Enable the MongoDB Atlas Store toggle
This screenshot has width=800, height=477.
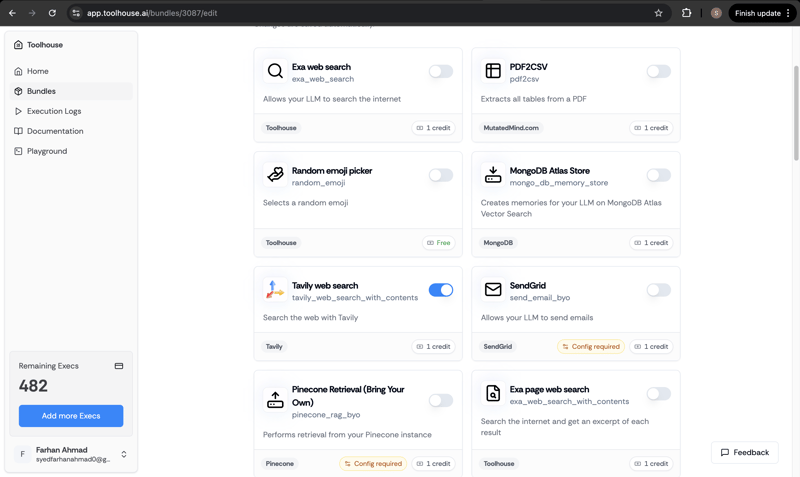click(659, 175)
